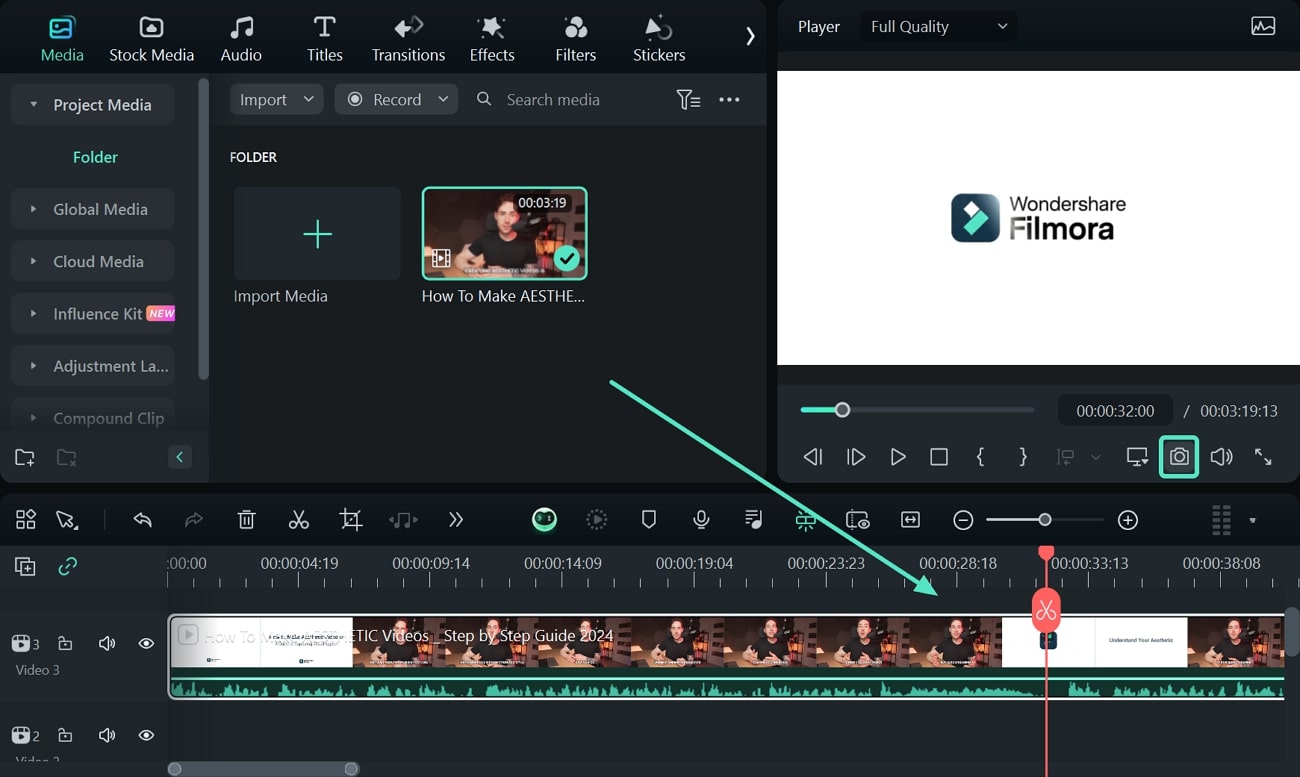1300x777 pixels.
Task: Open the media filter sort icon
Action: tap(688, 99)
